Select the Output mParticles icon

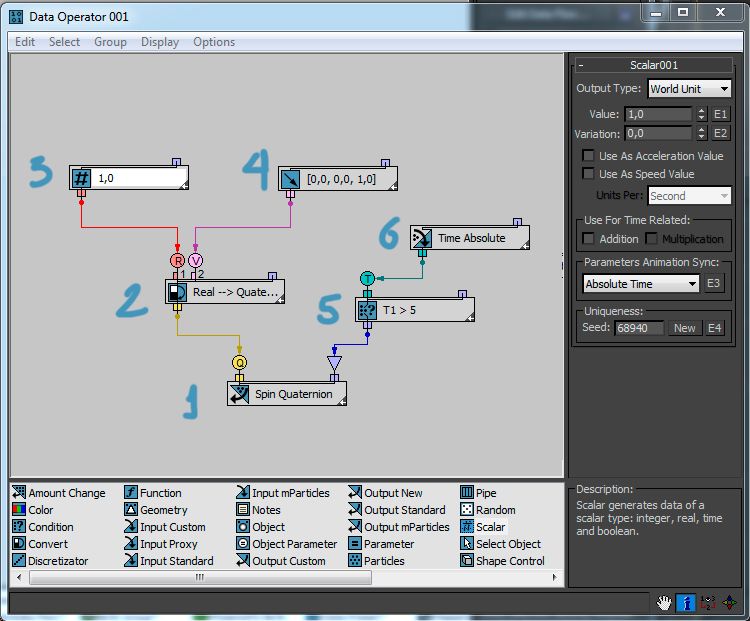click(355, 526)
